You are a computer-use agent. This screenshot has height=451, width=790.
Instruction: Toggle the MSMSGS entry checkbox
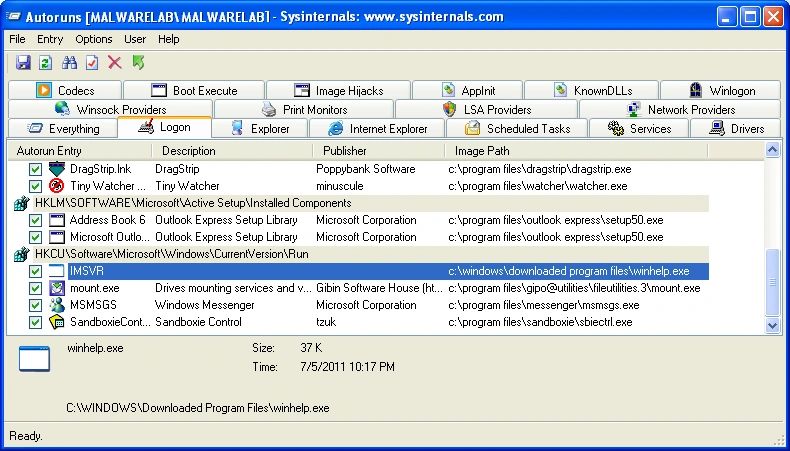click(x=36, y=305)
